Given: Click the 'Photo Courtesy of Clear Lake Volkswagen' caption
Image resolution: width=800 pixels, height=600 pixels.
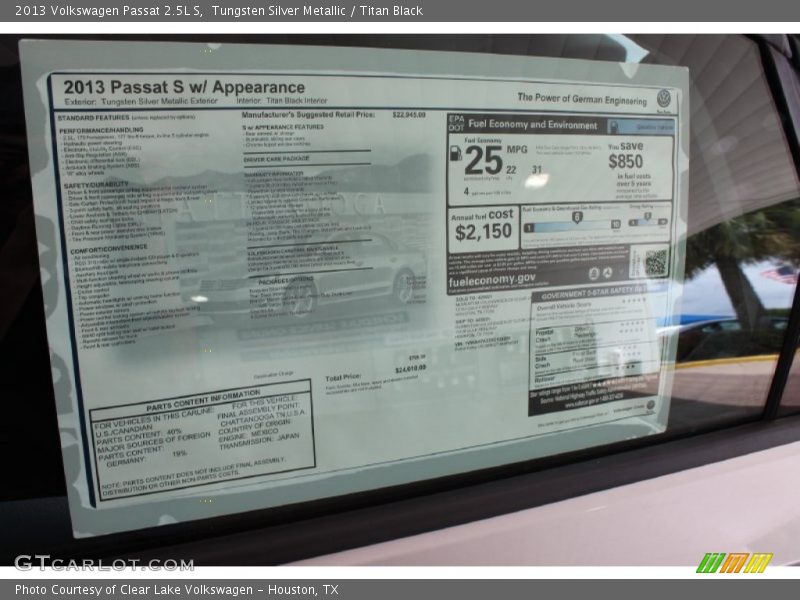Looking at the screenshot, I should pos(176,590).
